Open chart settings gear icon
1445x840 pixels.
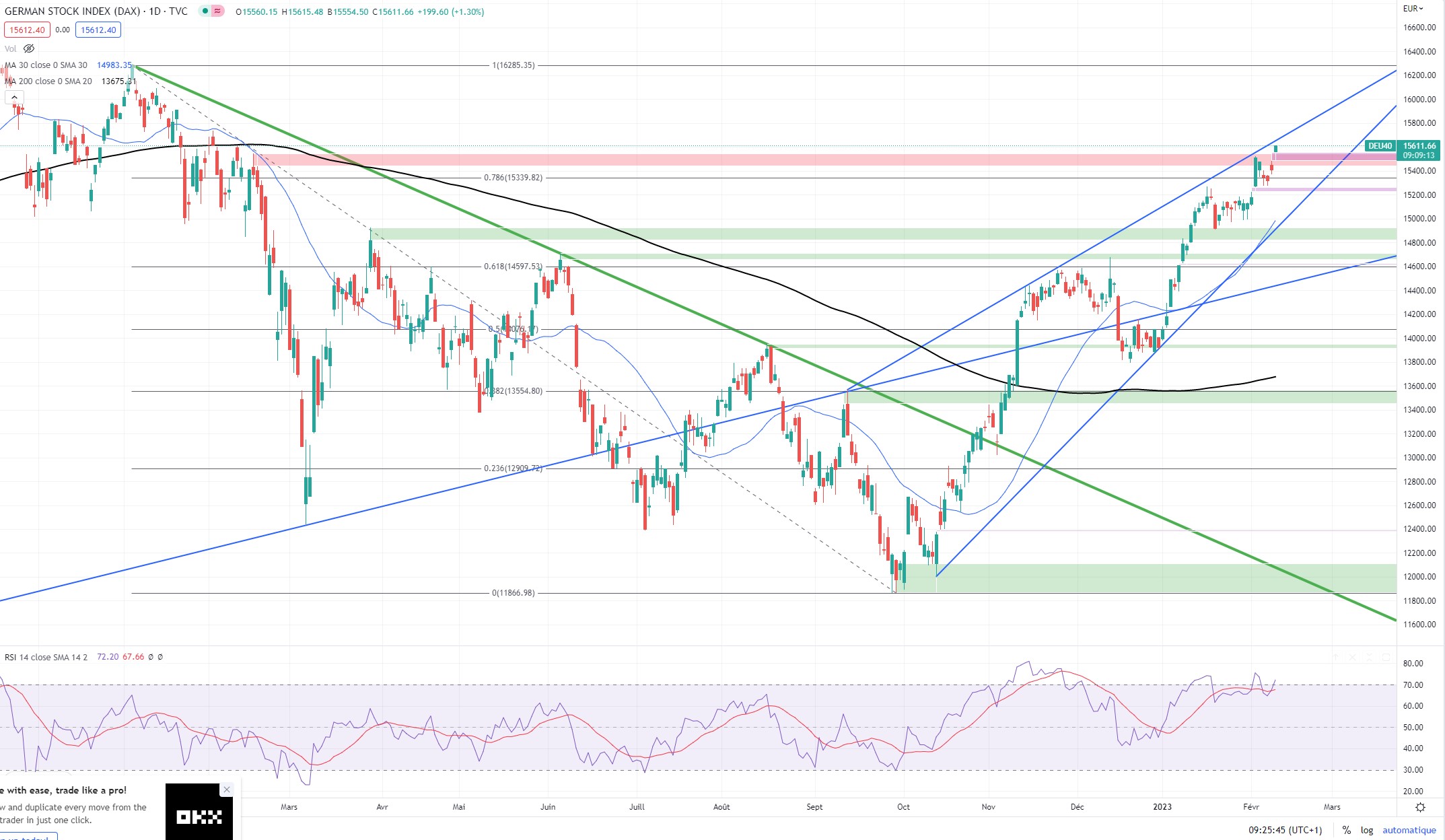[x=1420, y=807]
